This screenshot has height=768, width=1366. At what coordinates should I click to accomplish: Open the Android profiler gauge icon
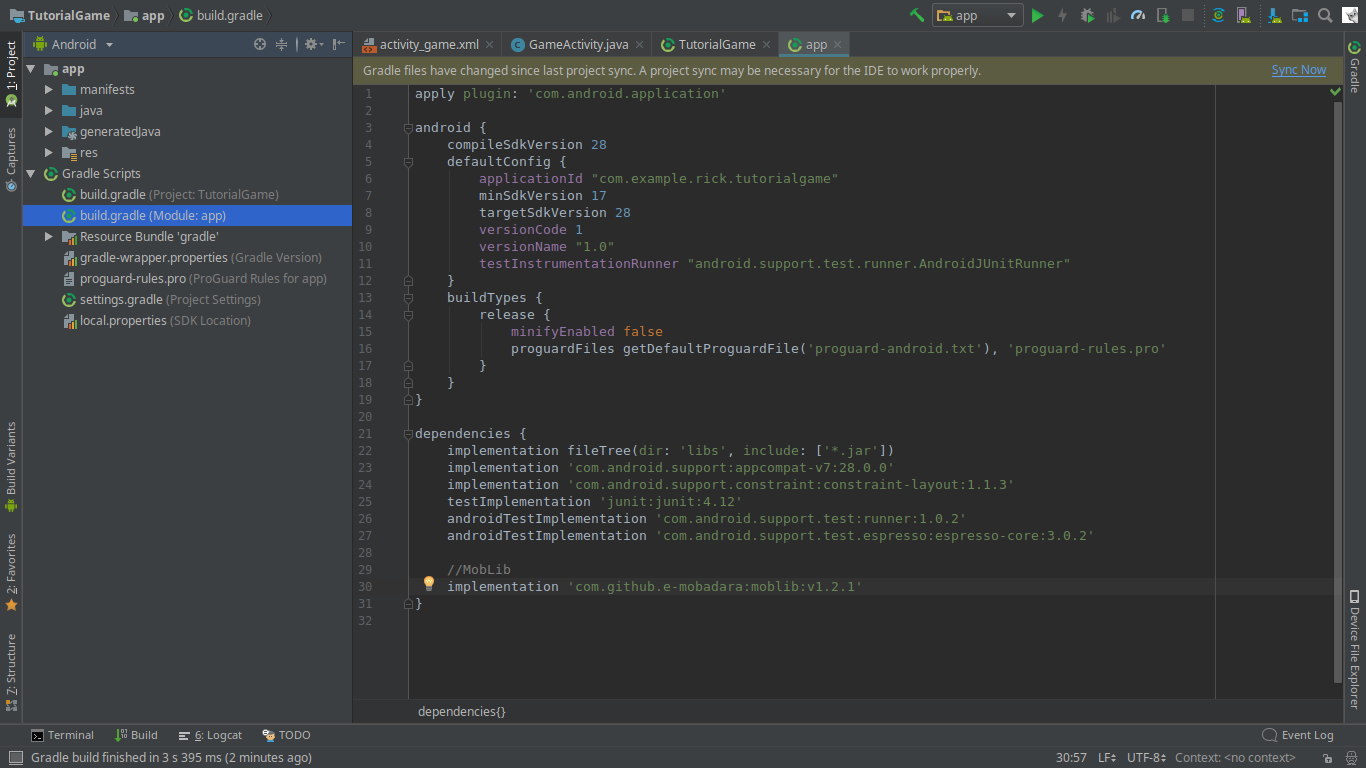(x=1138, y=15)
